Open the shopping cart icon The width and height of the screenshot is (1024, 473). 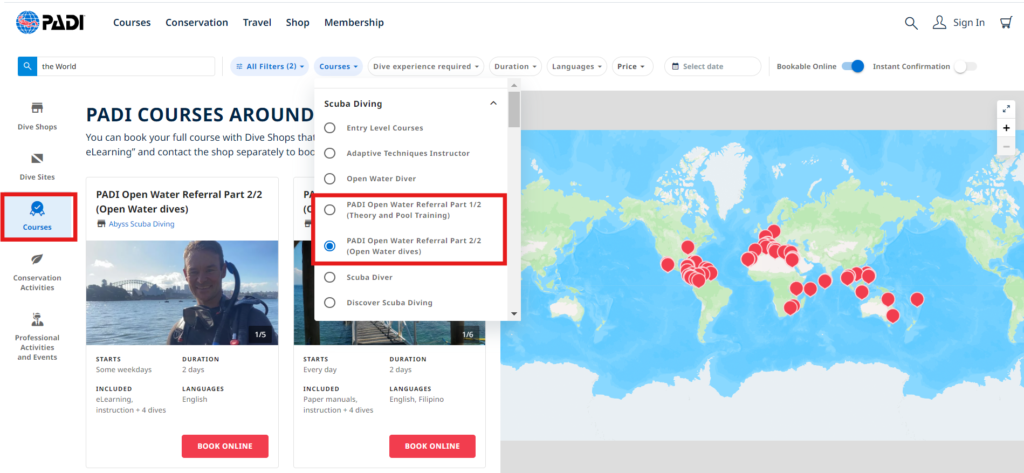[x=1005, y=23]
